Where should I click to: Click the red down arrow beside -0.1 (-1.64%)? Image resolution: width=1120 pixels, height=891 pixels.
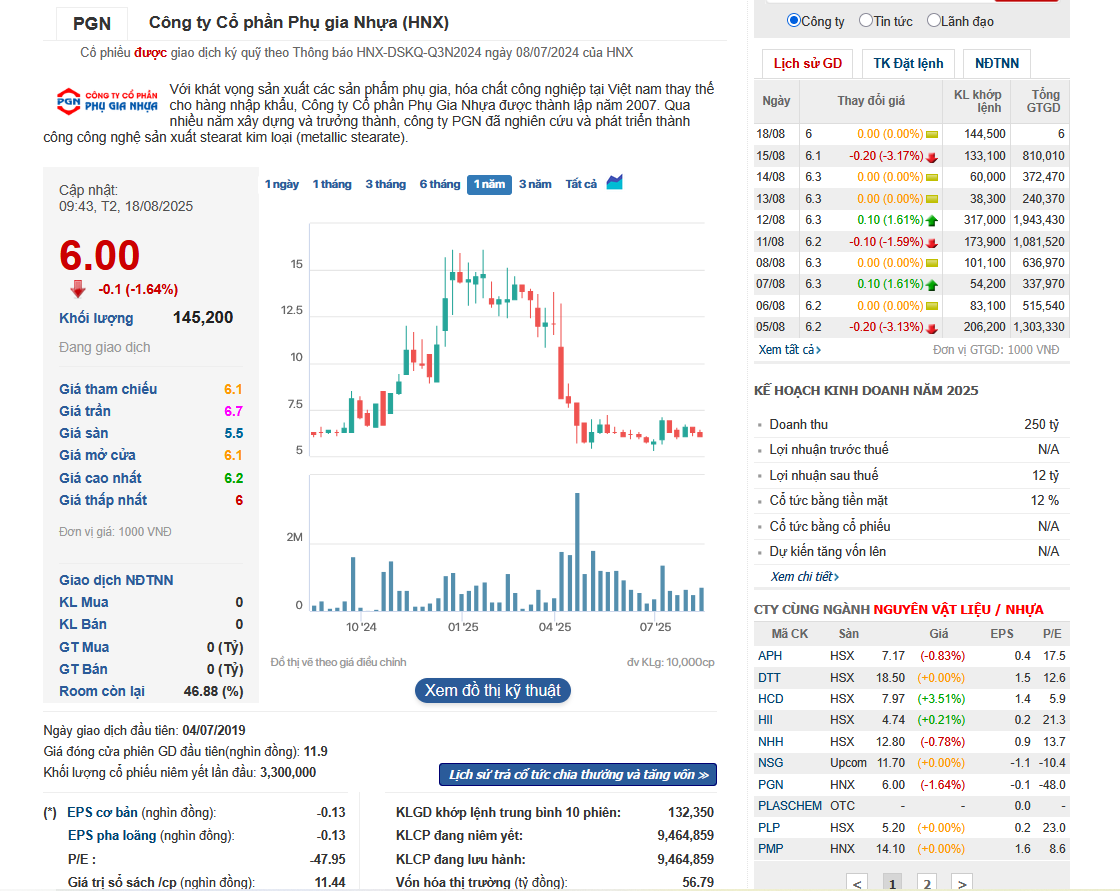[78, 289]
